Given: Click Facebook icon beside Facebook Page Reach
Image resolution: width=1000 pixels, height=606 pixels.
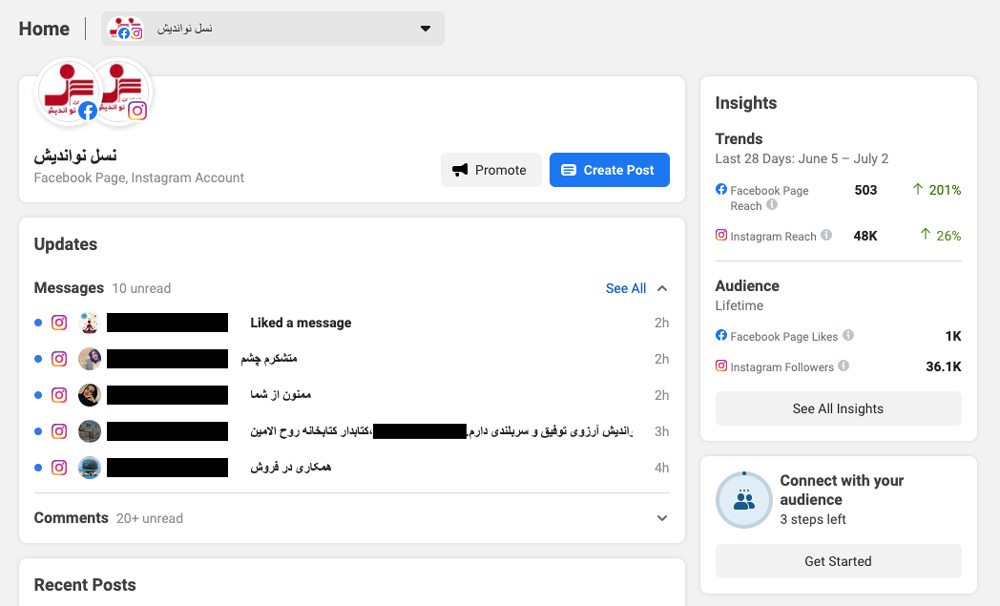Looking at the screenshot, I should click(x=721, y=189).
